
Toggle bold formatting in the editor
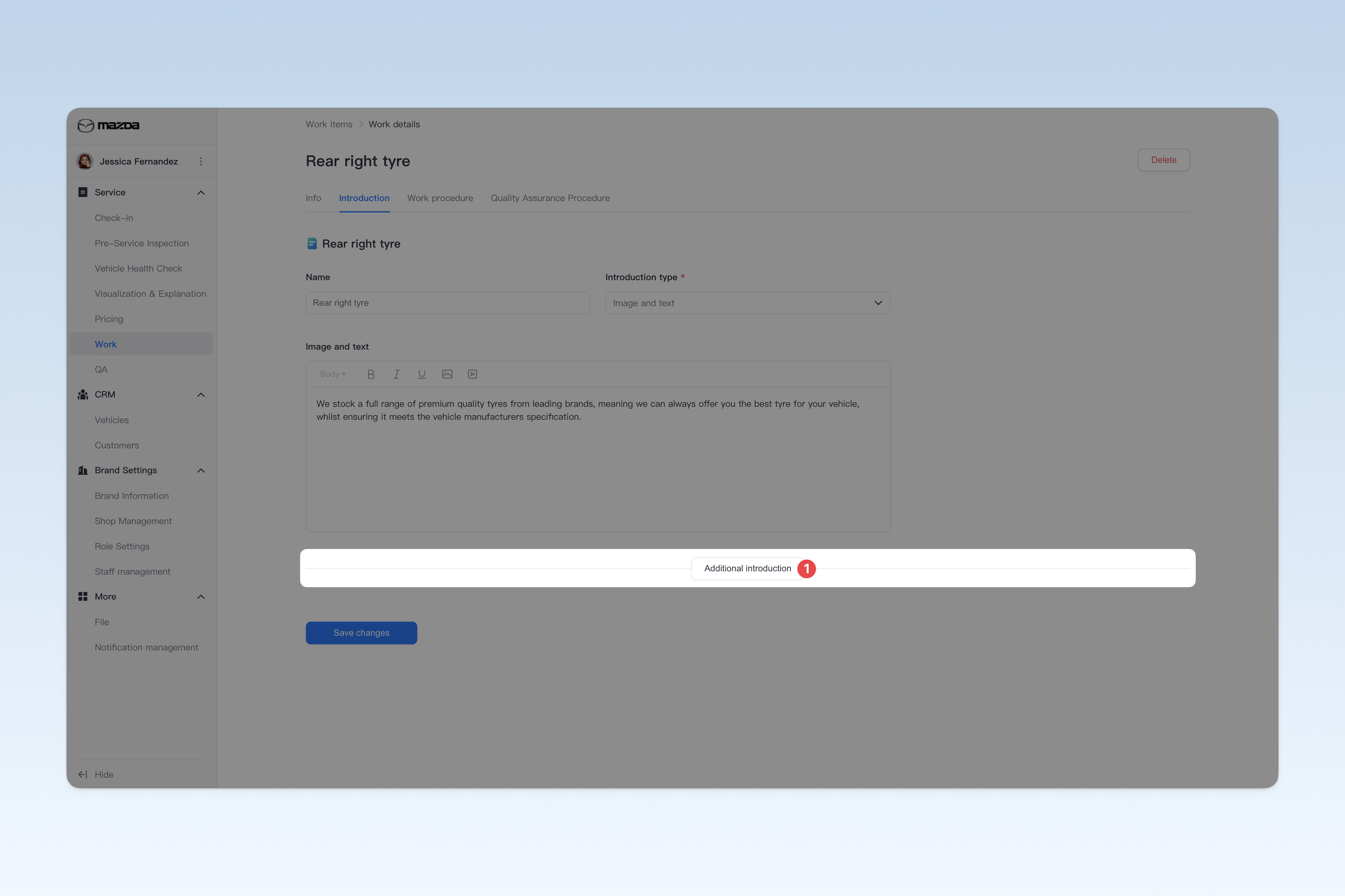pos(371,374)
